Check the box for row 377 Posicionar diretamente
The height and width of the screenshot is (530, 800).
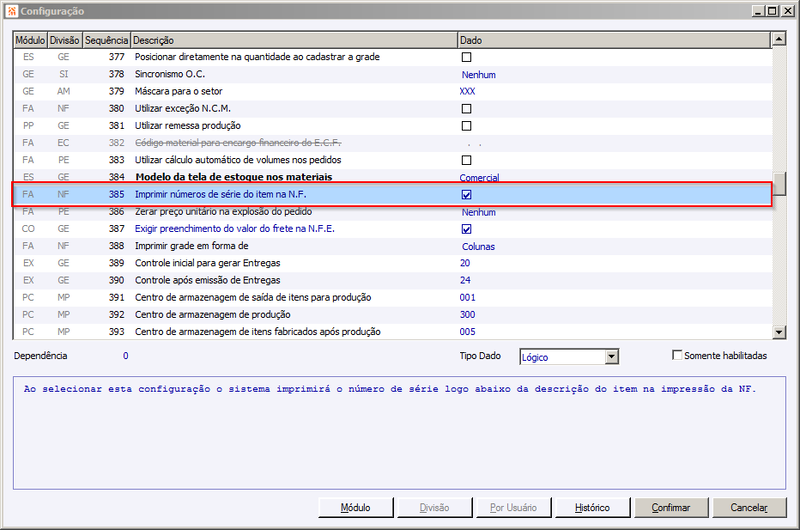click(x=466, y=57)
